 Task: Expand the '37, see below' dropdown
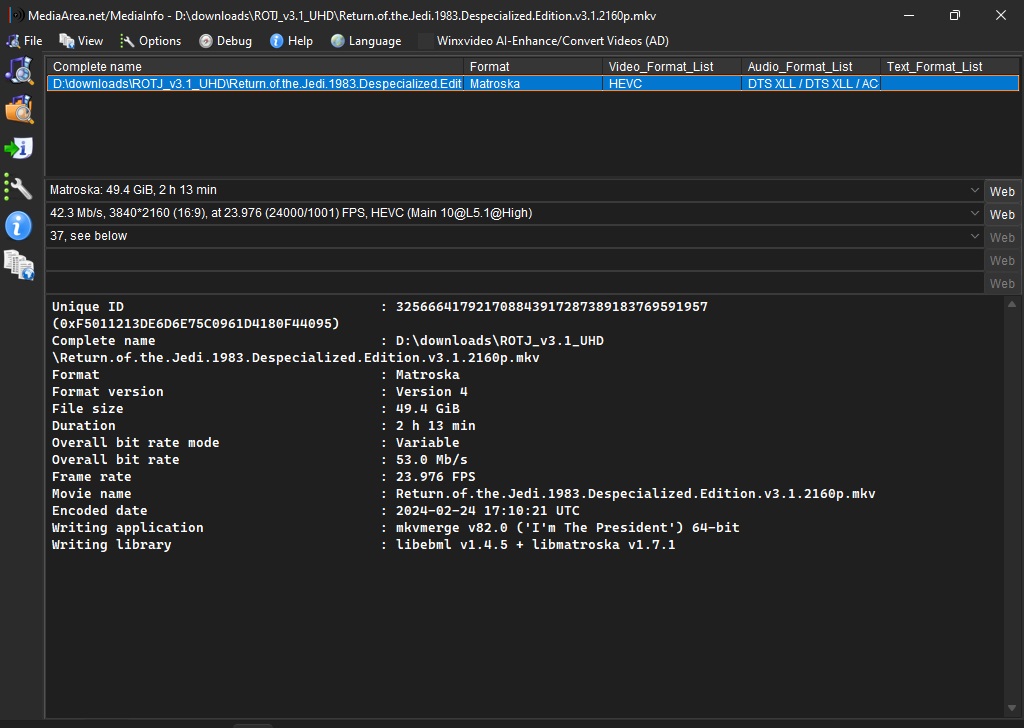click(975, 236)
